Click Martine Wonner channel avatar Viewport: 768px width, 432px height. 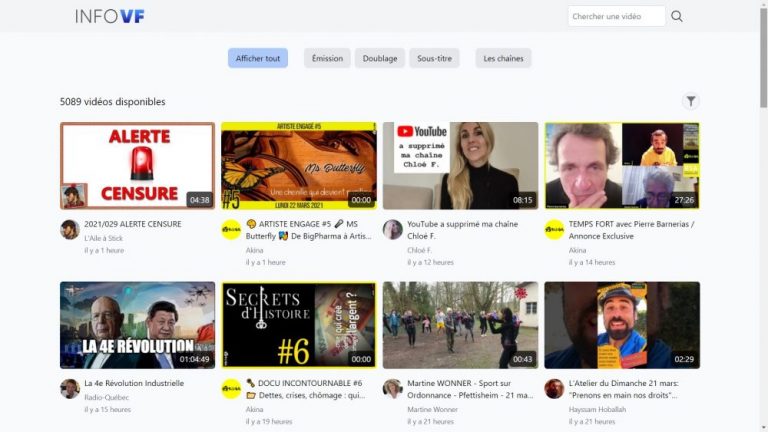pyautogui.click(x=393, y=389)
